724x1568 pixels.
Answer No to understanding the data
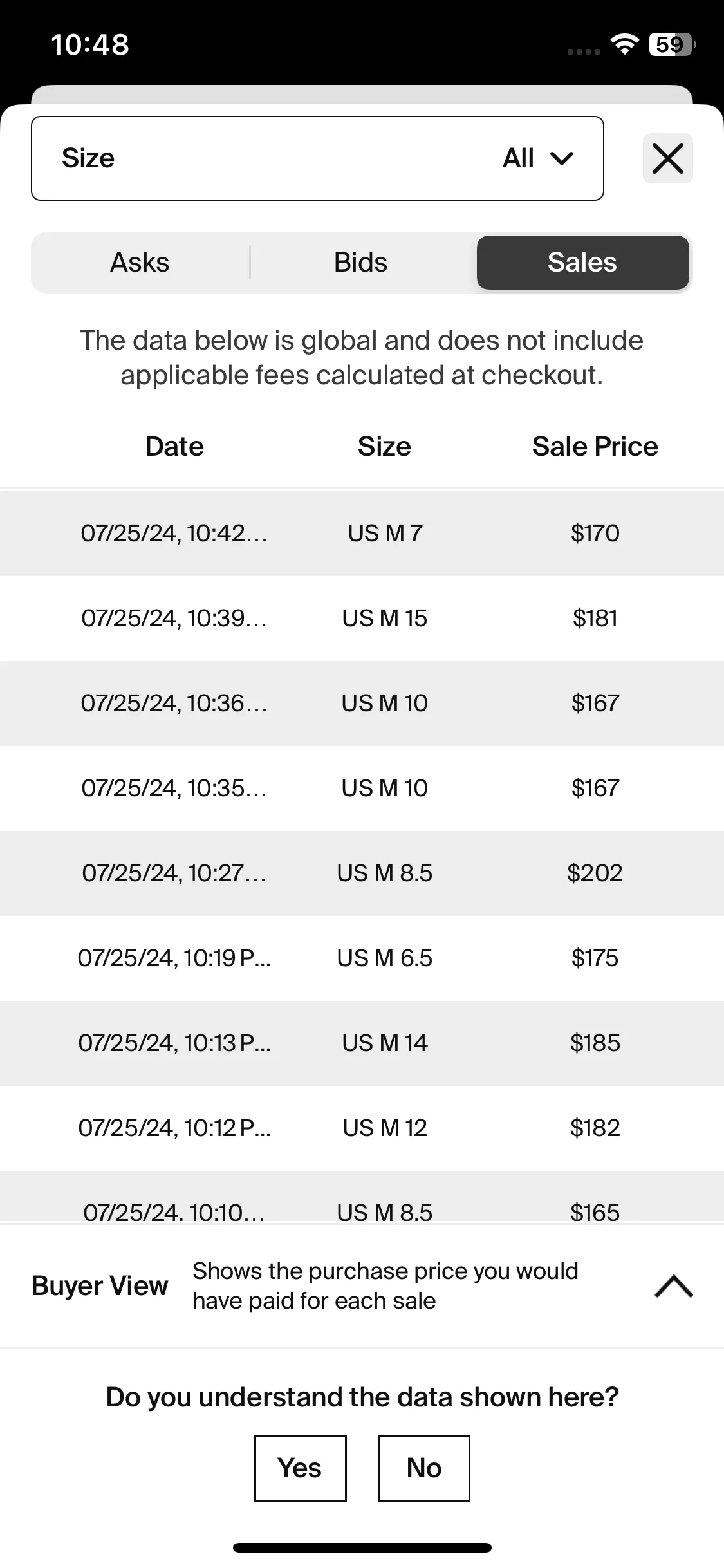click(x=424, y=1468)
